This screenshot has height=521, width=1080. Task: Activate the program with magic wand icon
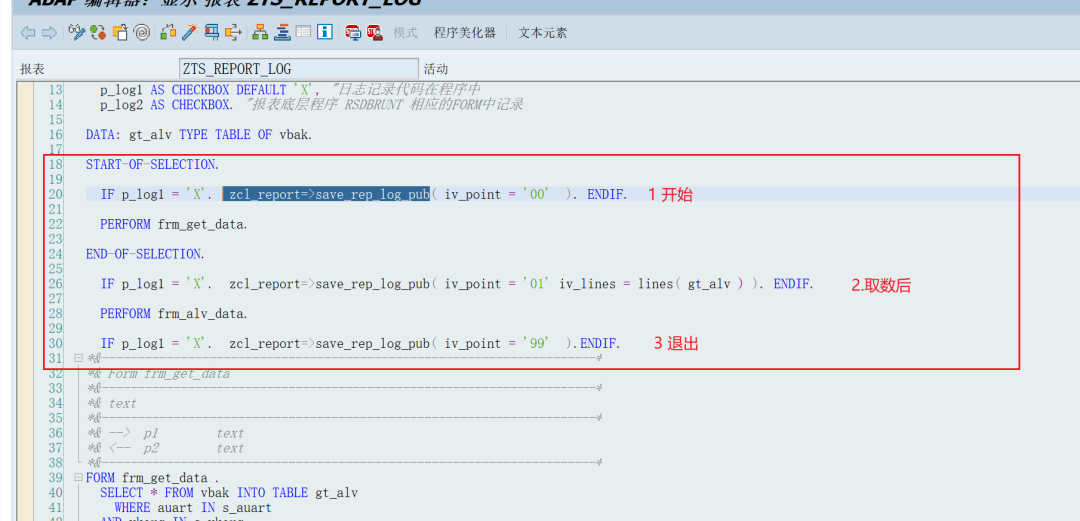[x=189, y=32]
